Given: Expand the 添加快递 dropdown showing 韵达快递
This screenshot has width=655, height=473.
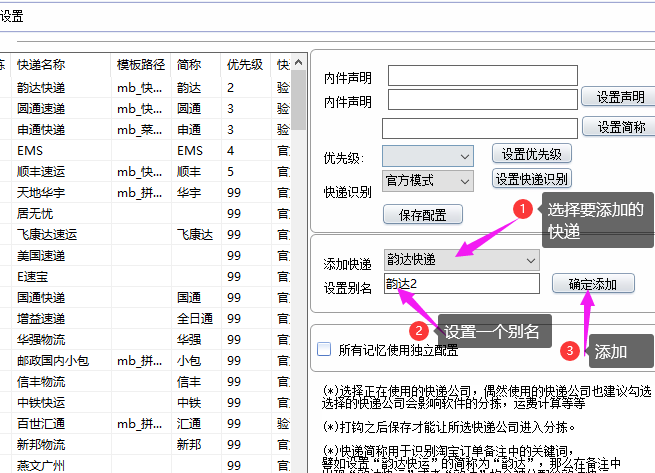Looking at the screenshot, I should pos(462,260).
